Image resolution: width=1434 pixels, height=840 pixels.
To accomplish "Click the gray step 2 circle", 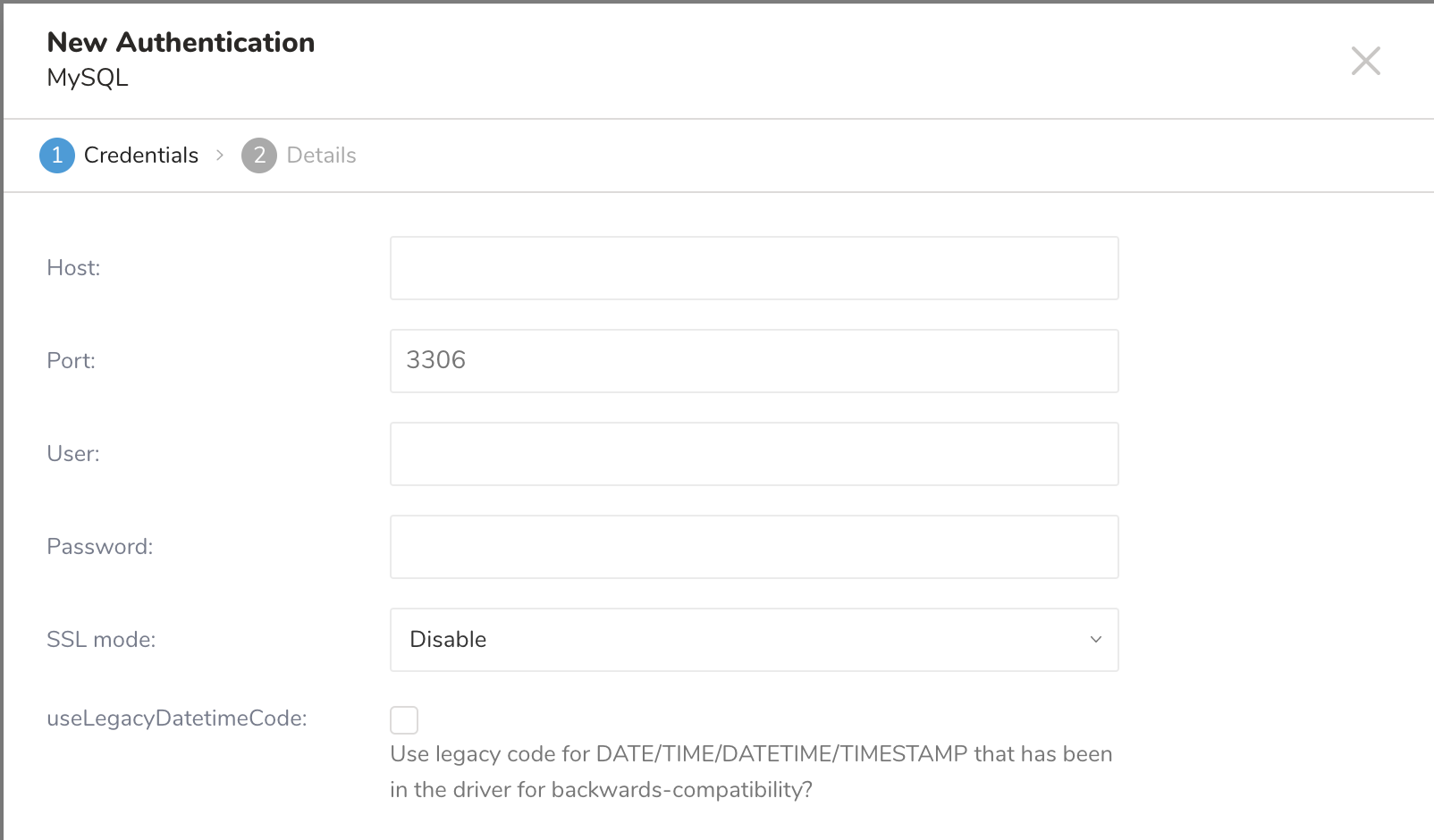I will click(x=259, y=155).
